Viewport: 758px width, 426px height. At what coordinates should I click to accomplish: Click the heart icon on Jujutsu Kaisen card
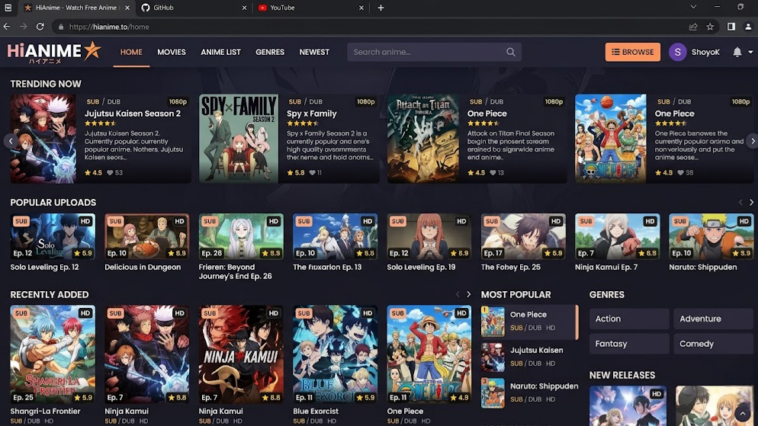[x=110, y=173]
